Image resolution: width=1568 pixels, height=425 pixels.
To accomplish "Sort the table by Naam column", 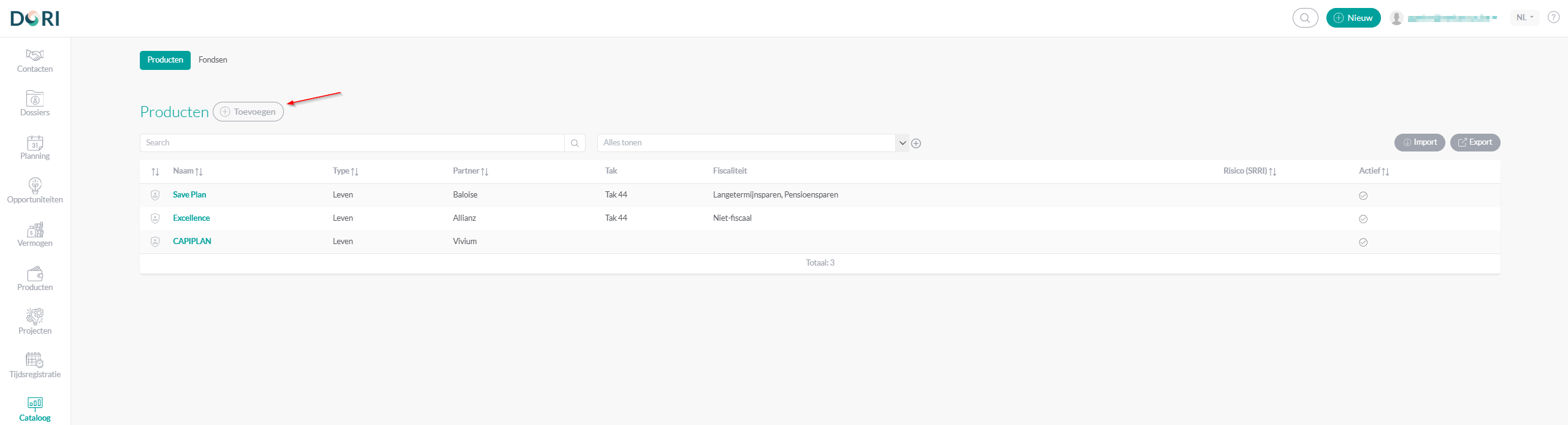I will pyautogui.click(x=188, y=171).
